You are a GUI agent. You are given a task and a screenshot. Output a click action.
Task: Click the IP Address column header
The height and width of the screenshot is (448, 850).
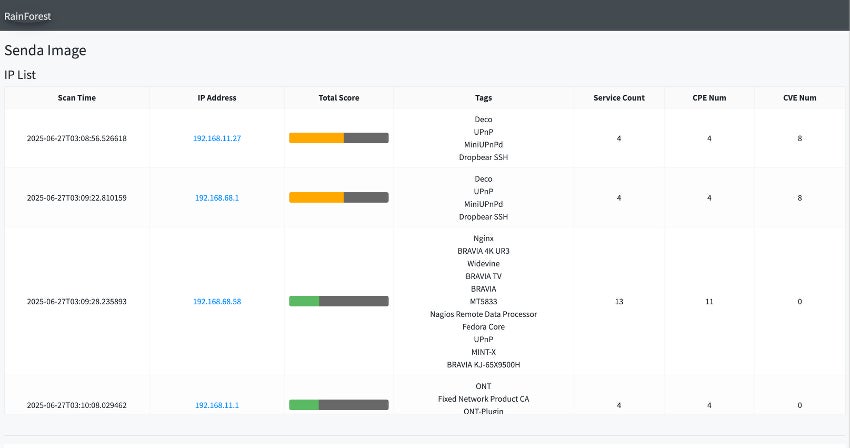217,98
